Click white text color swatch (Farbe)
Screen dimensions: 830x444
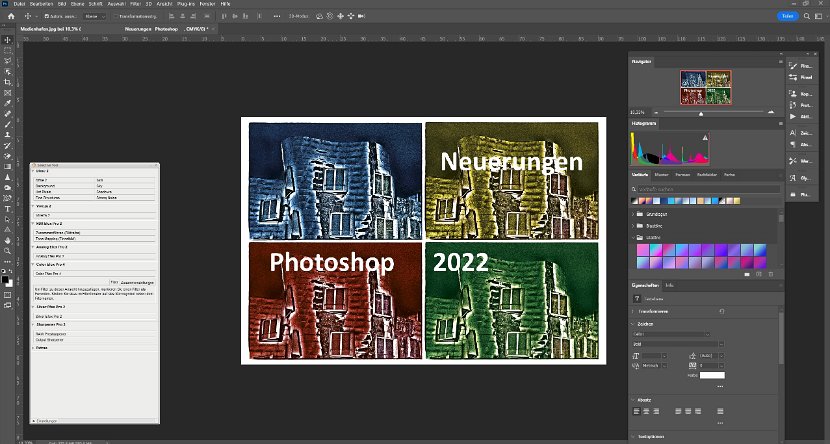pyautogui.click(x=712, y=375)
